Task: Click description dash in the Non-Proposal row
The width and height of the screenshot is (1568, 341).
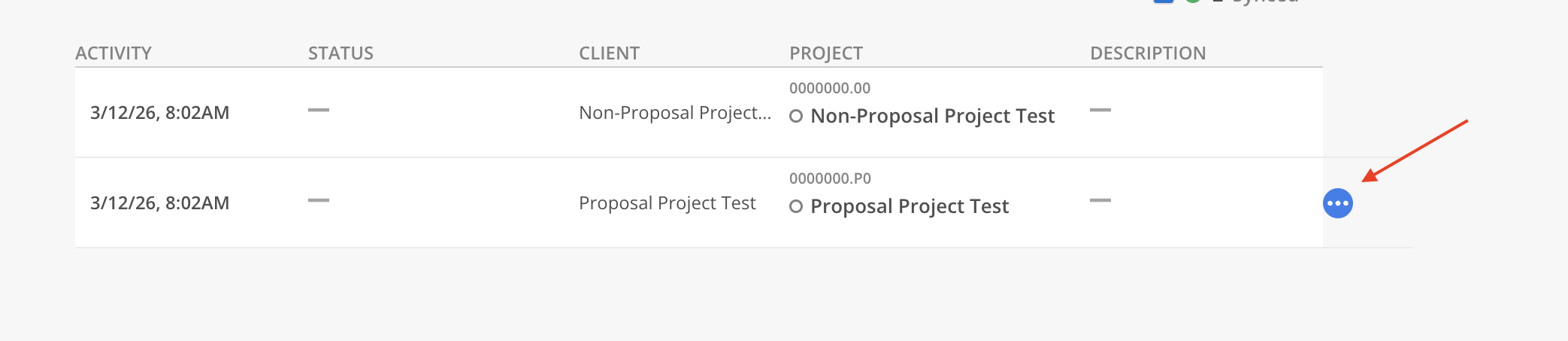Action: tap(1100, 111)
